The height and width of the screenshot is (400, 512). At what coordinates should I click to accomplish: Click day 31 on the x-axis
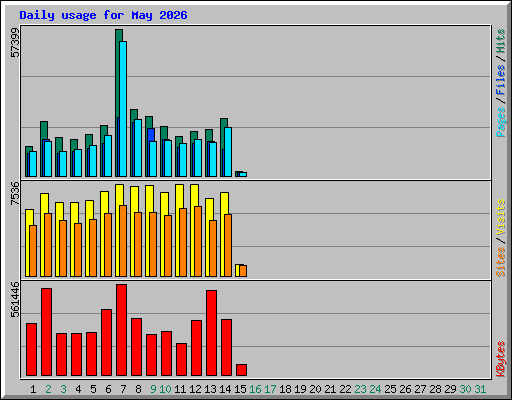tap(480, 389)
